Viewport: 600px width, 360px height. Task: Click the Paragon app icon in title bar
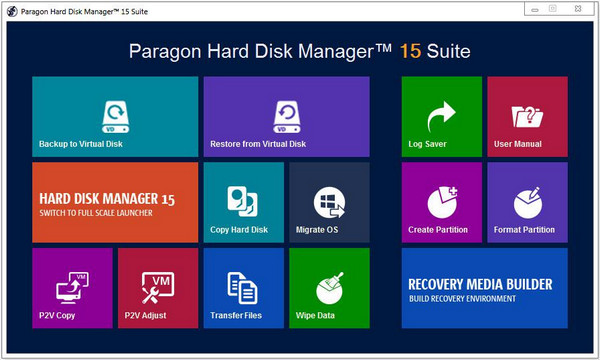pyautogui.click(x=12, y=11)
